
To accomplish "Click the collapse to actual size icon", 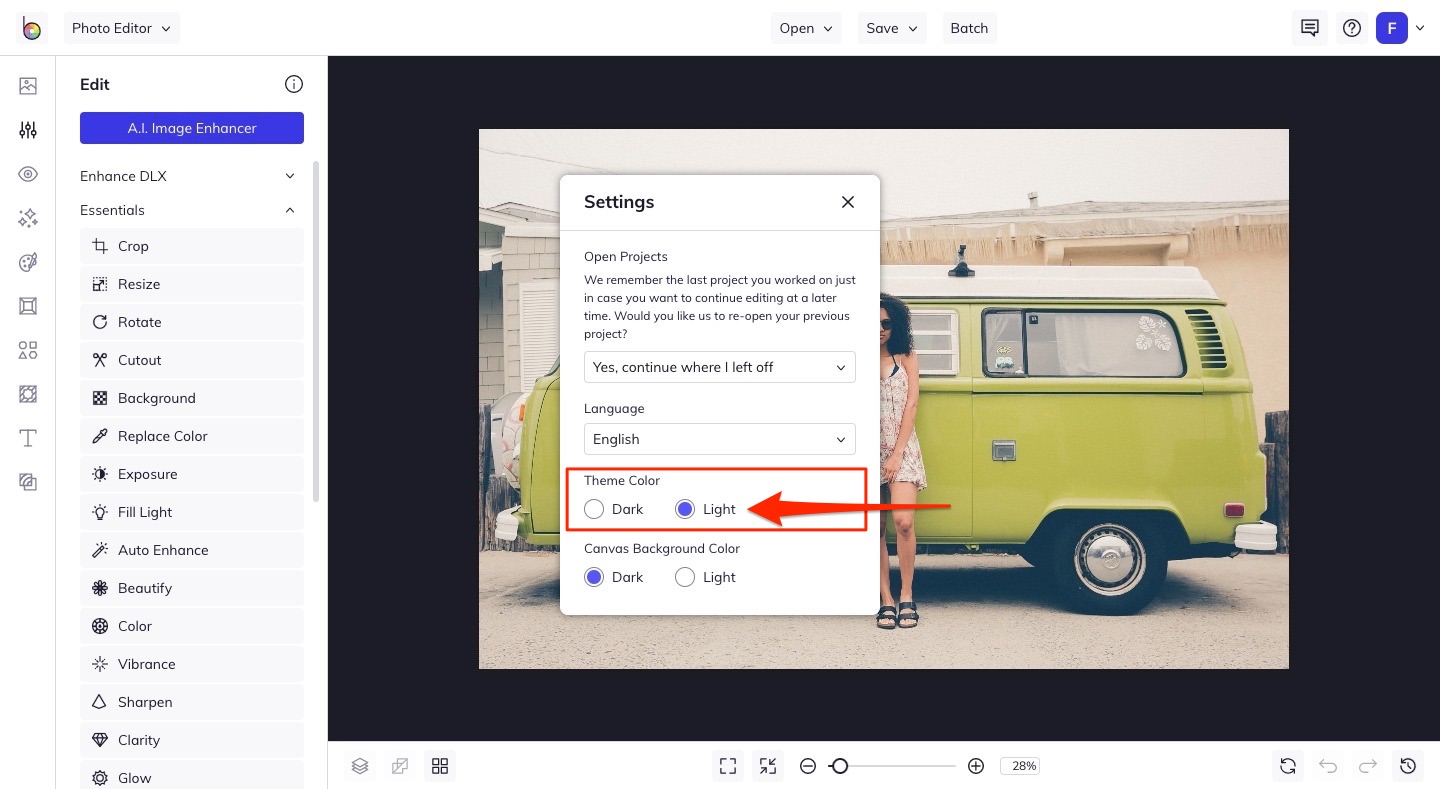I will pos(768,766).
